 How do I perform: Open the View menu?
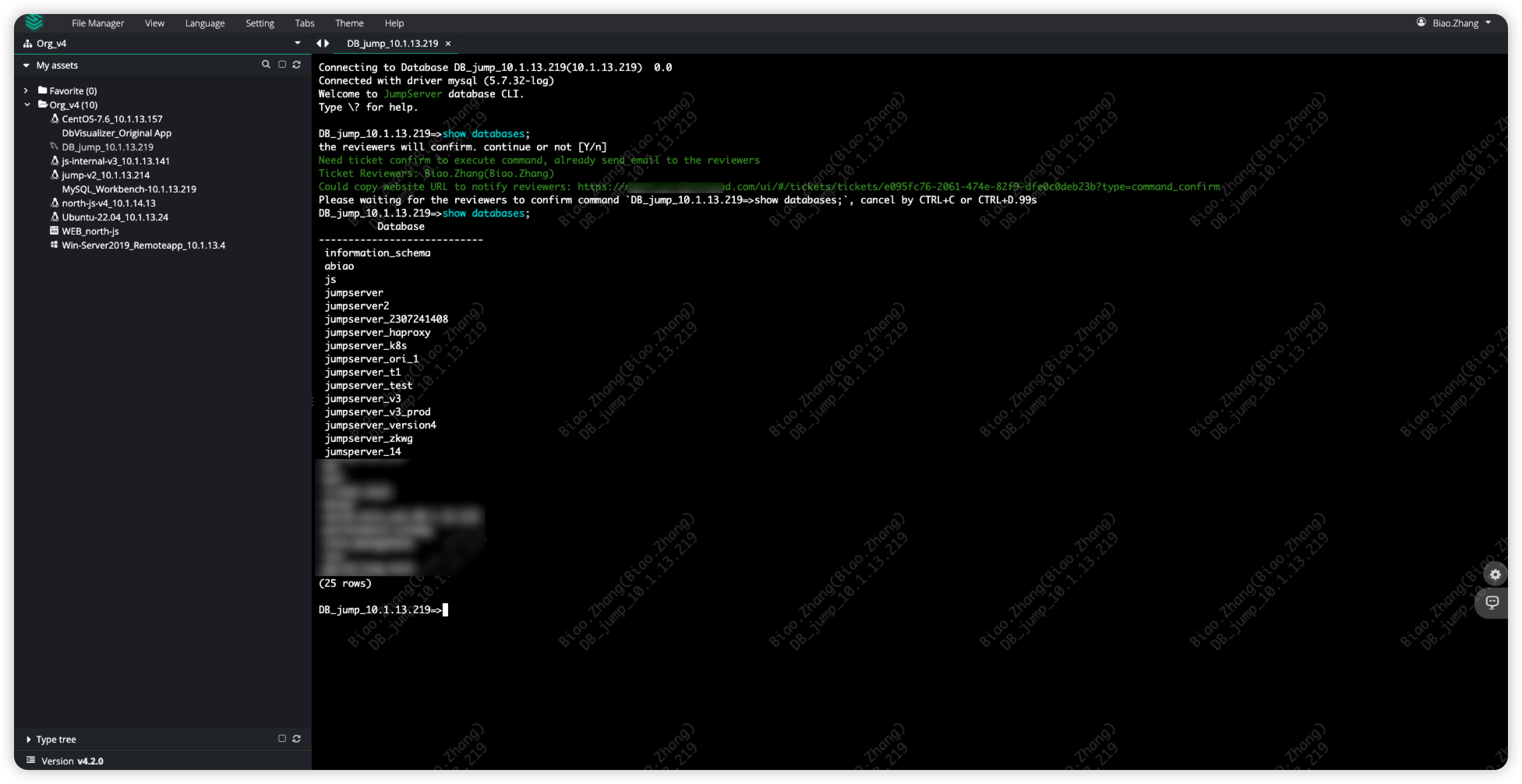(154, 23)
